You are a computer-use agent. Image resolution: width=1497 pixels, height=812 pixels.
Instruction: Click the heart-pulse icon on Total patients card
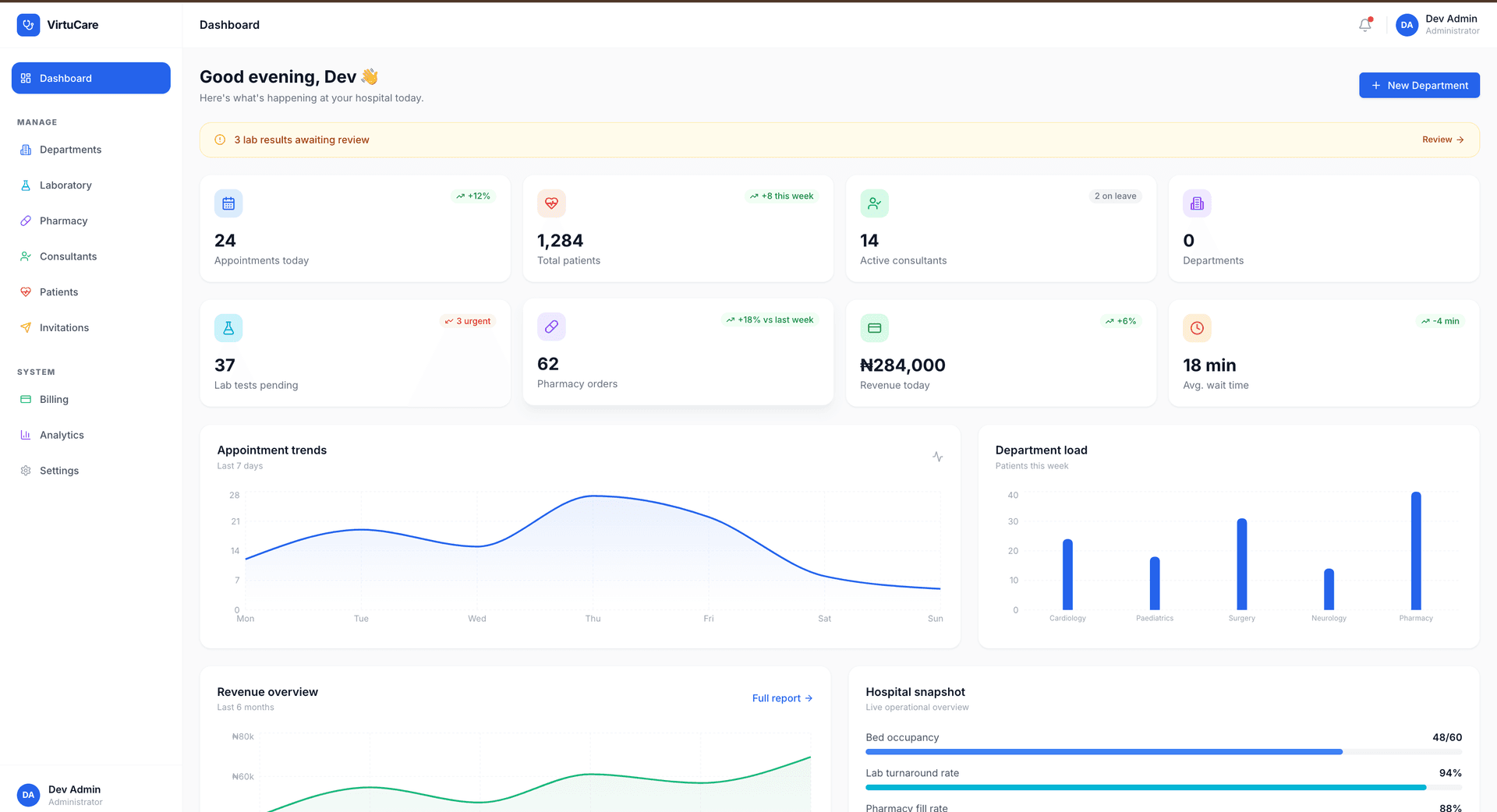551,203
